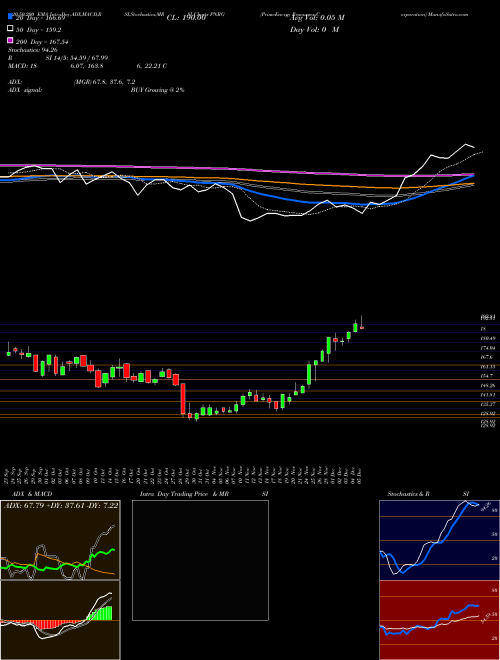Click the white 50 Day legend swatch

[x=11, y=29]
